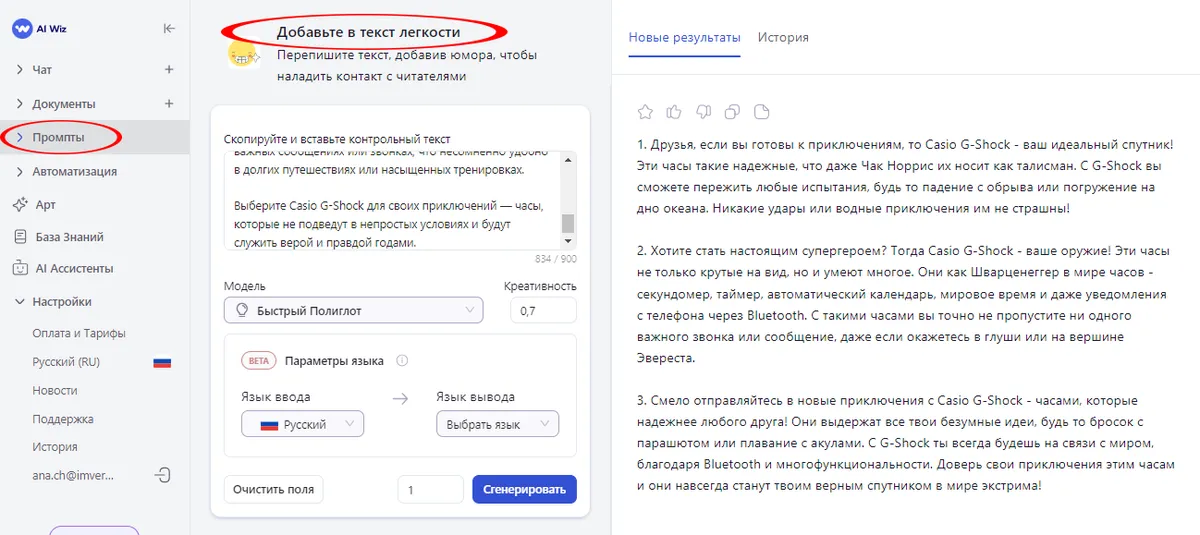Open the Выбрать язык output dropdown

(497, 424)
